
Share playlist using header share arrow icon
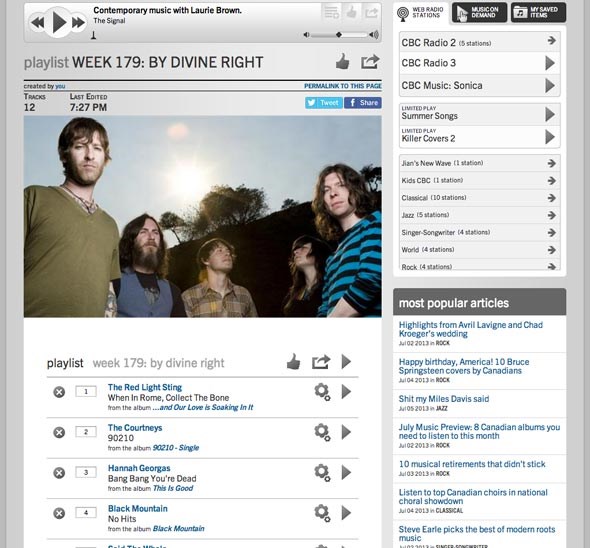coord(370,62)
